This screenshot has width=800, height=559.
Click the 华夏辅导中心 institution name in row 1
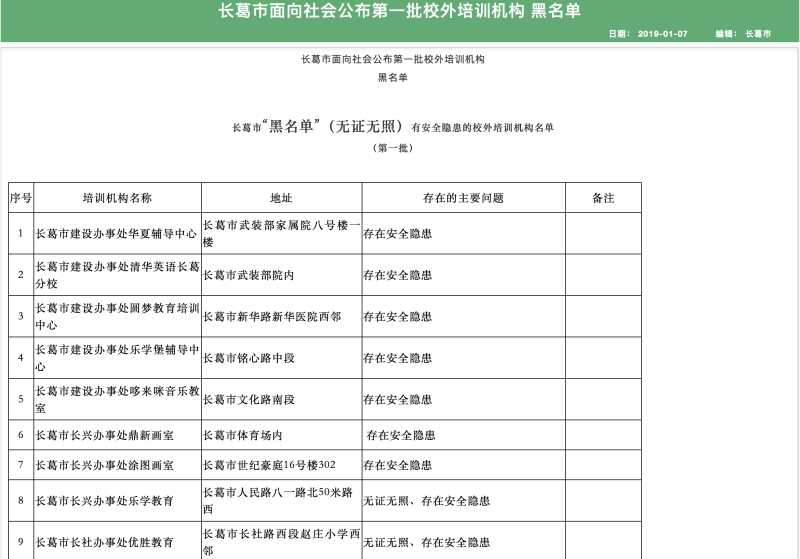click(x=116, y=234)
